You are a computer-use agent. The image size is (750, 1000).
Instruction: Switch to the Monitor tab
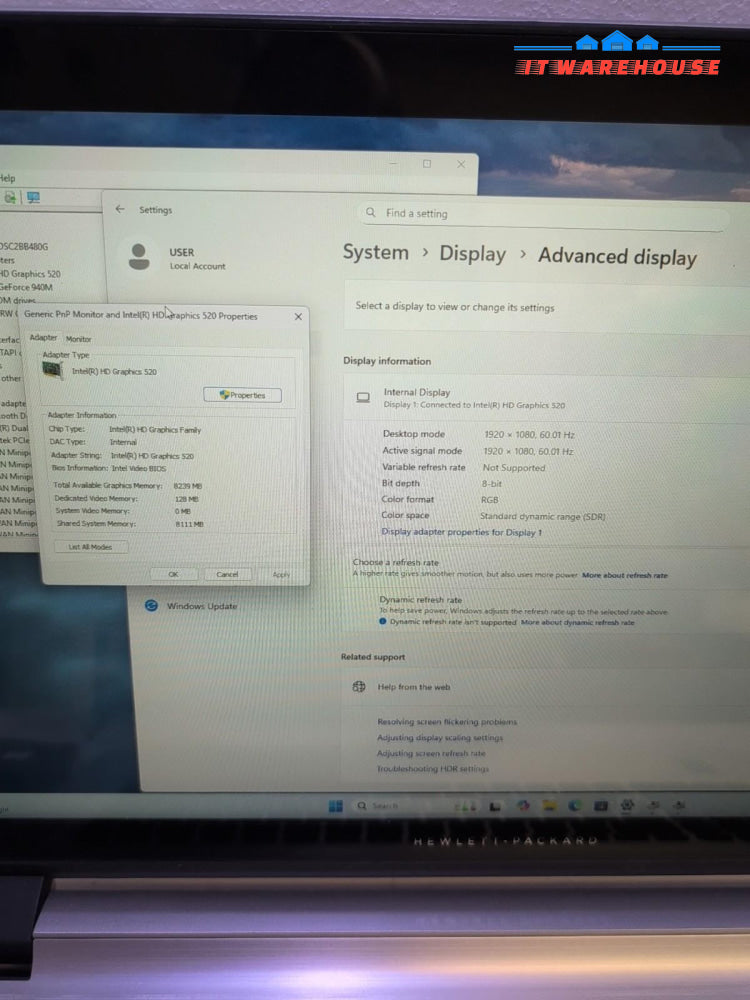(x=78, y=339)
